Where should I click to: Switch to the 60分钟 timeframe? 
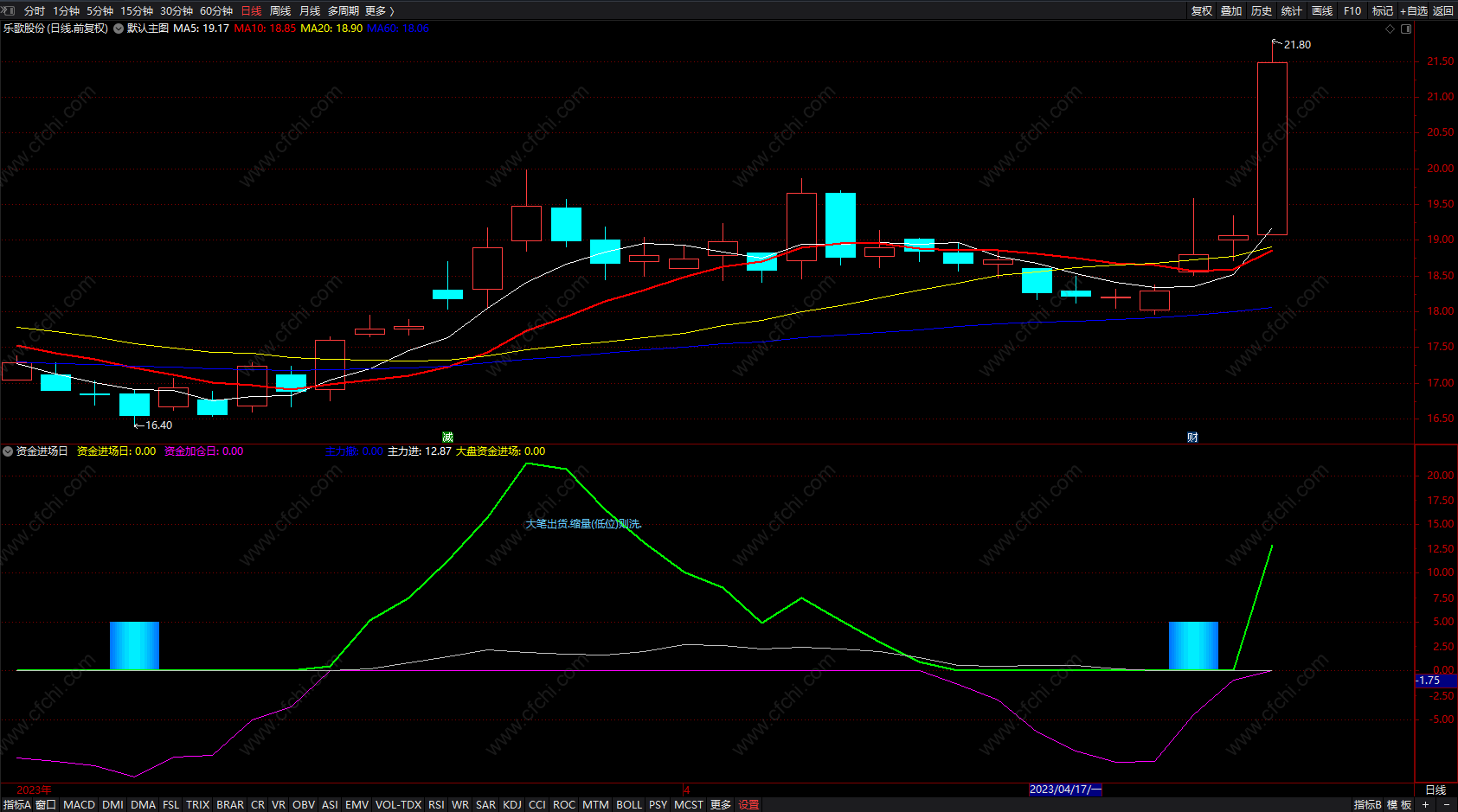[x=216, y=10]
